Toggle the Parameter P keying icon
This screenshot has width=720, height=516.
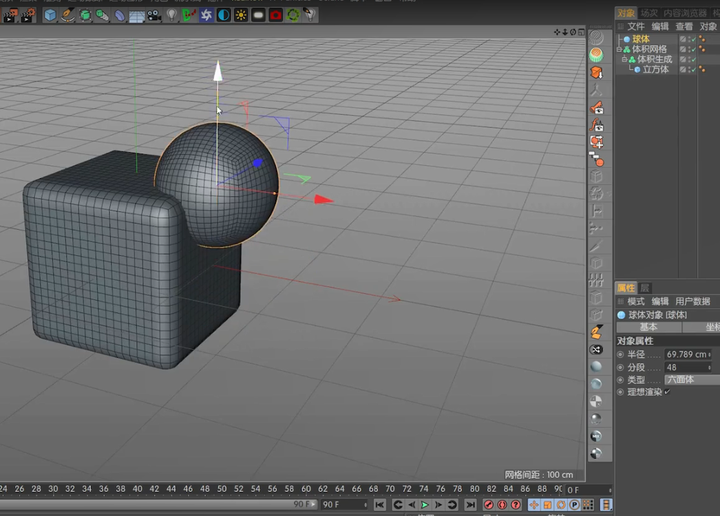(x=574, y=505)
